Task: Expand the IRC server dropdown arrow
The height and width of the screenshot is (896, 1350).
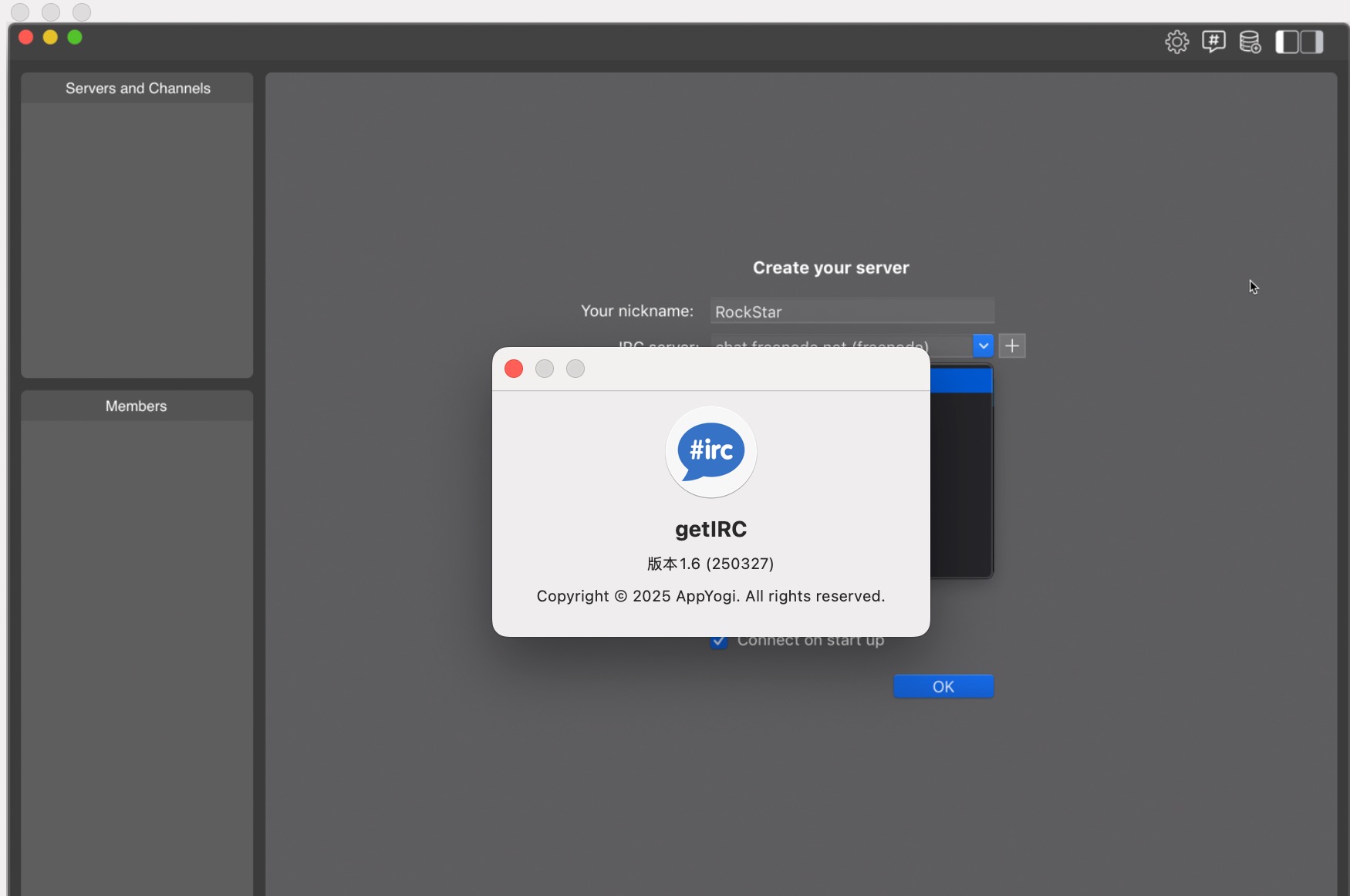Action: coord(983,345)
